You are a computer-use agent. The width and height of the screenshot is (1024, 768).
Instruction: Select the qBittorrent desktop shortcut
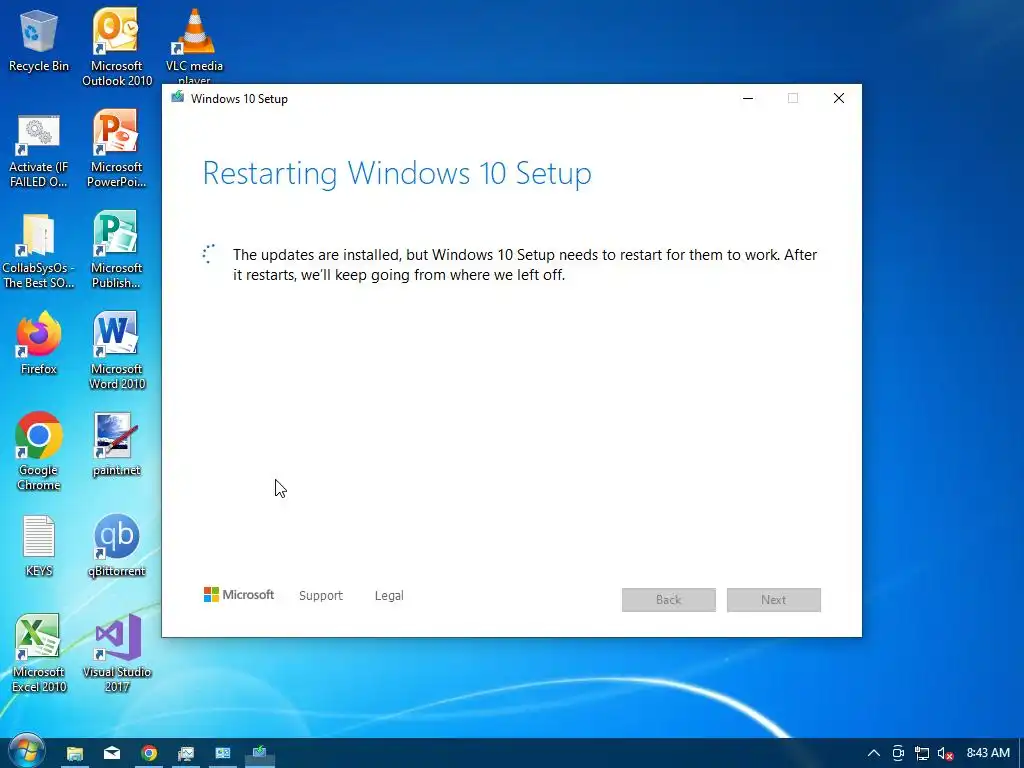116,545
